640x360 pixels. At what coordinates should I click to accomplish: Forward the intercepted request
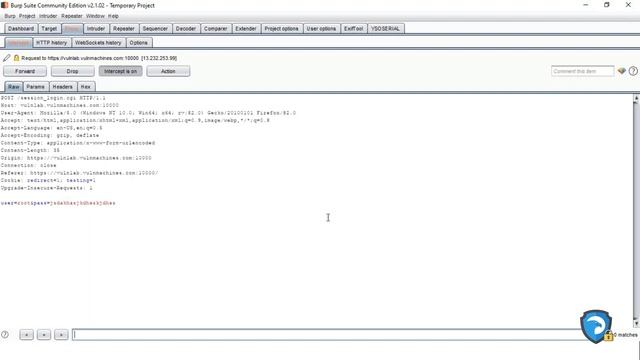click(25, 71)
